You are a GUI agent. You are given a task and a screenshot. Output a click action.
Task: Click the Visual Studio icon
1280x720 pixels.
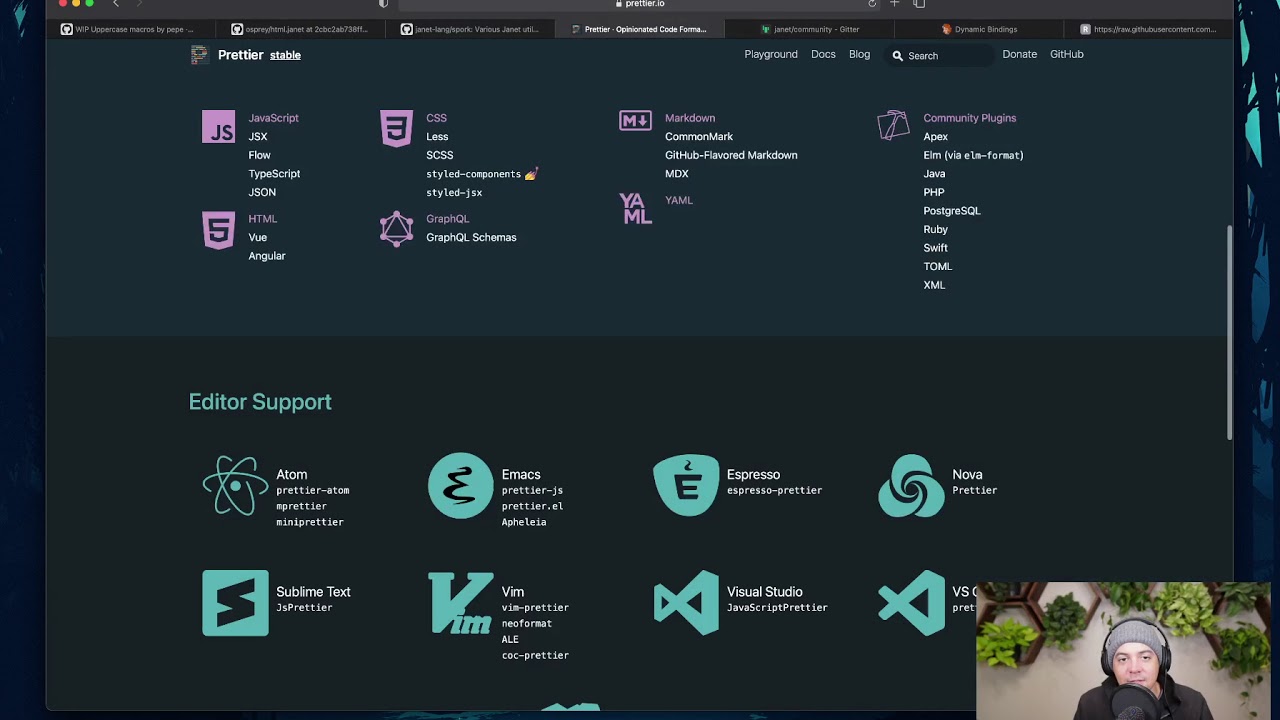(x=686, y=603)
